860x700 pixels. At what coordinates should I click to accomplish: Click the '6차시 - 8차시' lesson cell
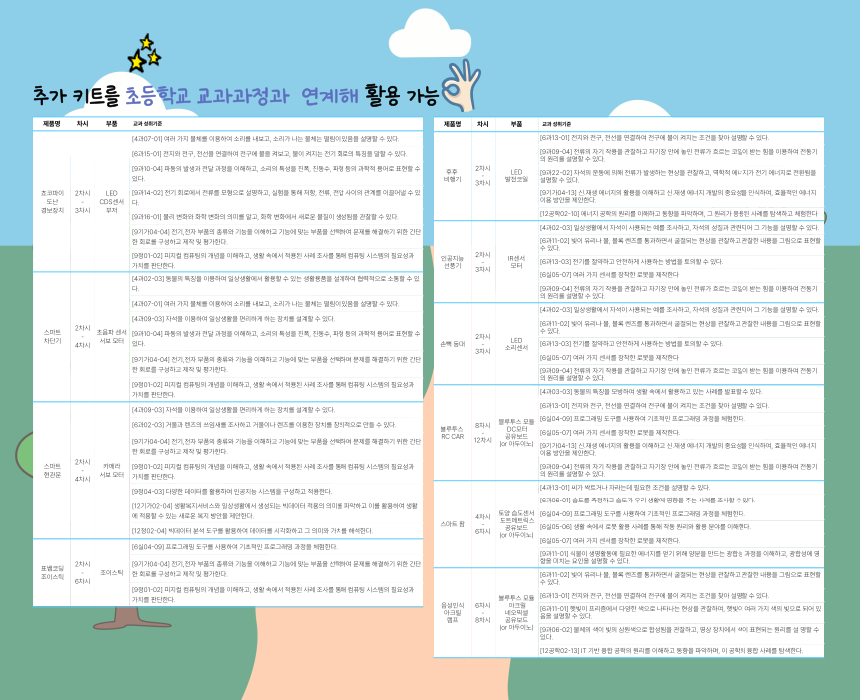point(483,612)
